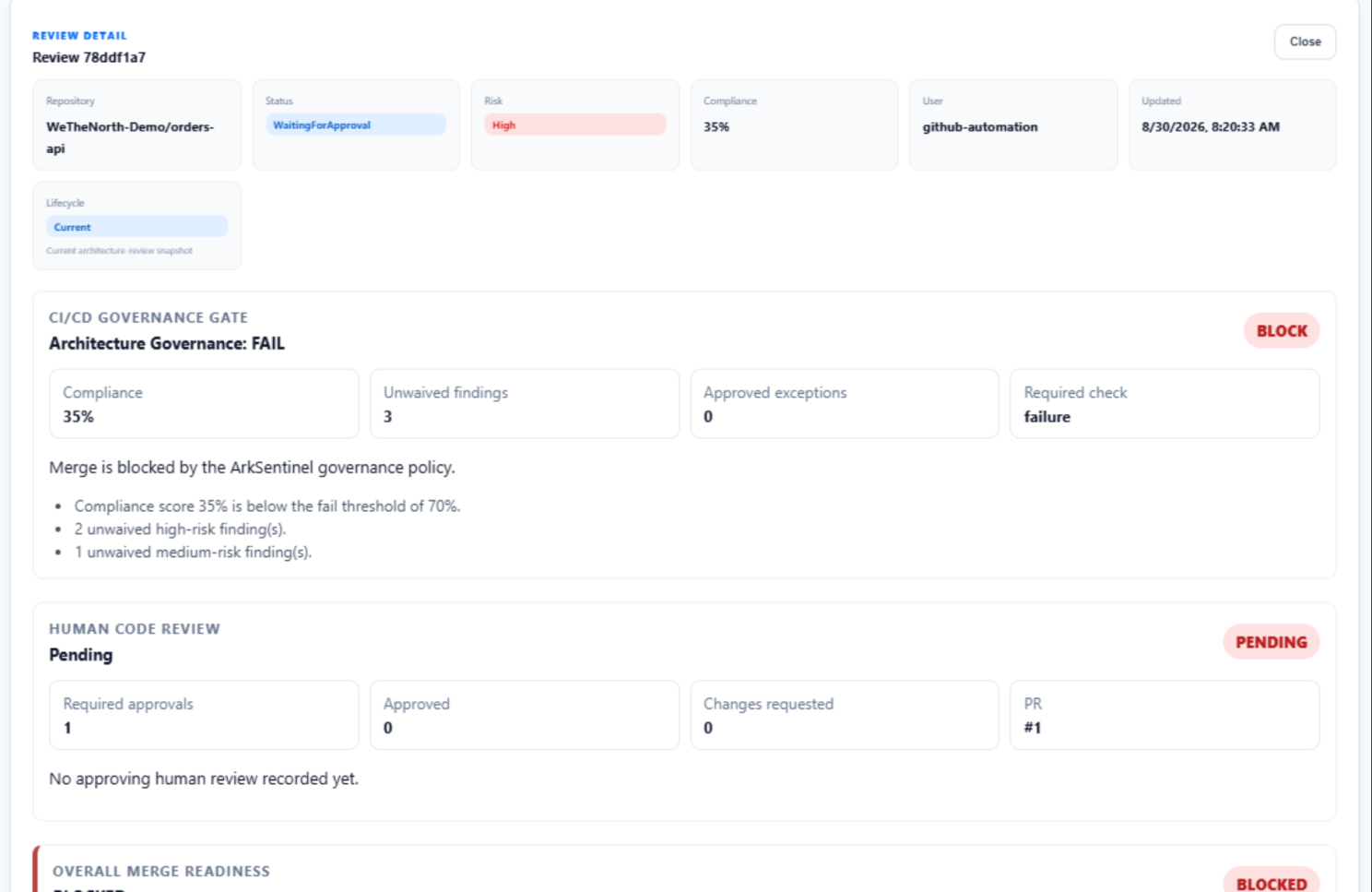The width and height of the screenshot is (1372, 892).
Task: Click bullet 1 unwaived medium-risk finding(s)
Action: click(x=194, y=553)
